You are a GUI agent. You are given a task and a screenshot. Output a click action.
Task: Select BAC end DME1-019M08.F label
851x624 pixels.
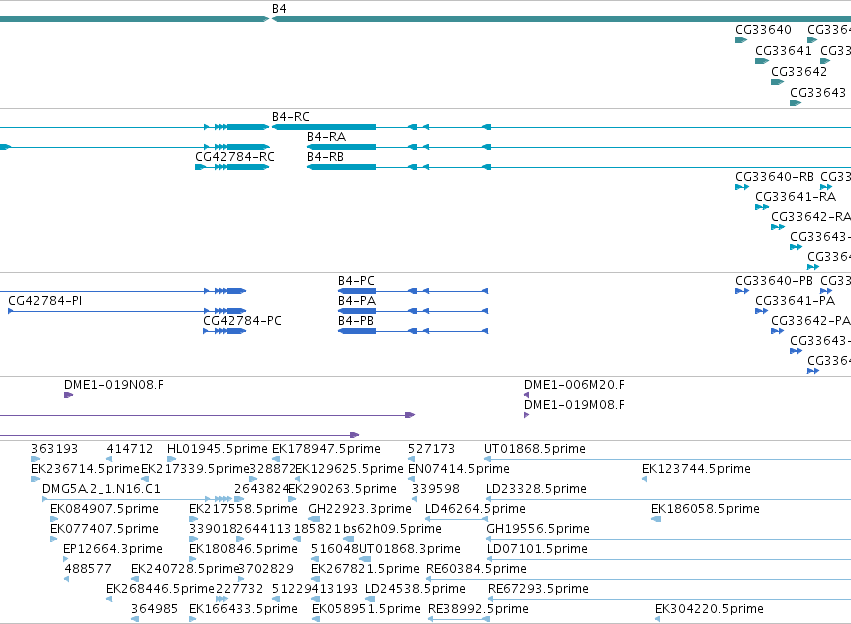click(574, 405)
